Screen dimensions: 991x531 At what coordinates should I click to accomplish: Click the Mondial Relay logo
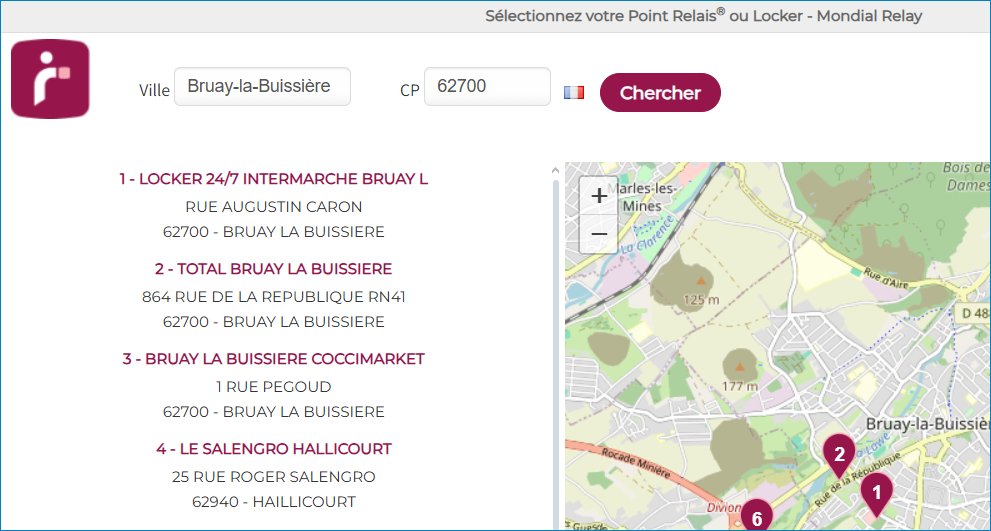50,79
